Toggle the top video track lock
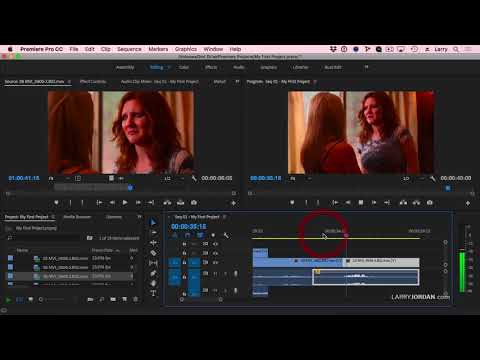 click(184, 244)
